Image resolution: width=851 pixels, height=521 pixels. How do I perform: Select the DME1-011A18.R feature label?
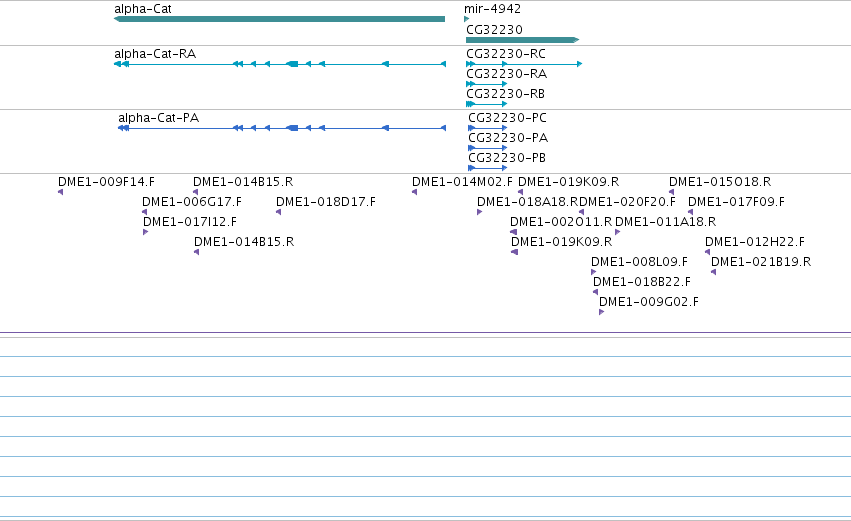[665, 222]
